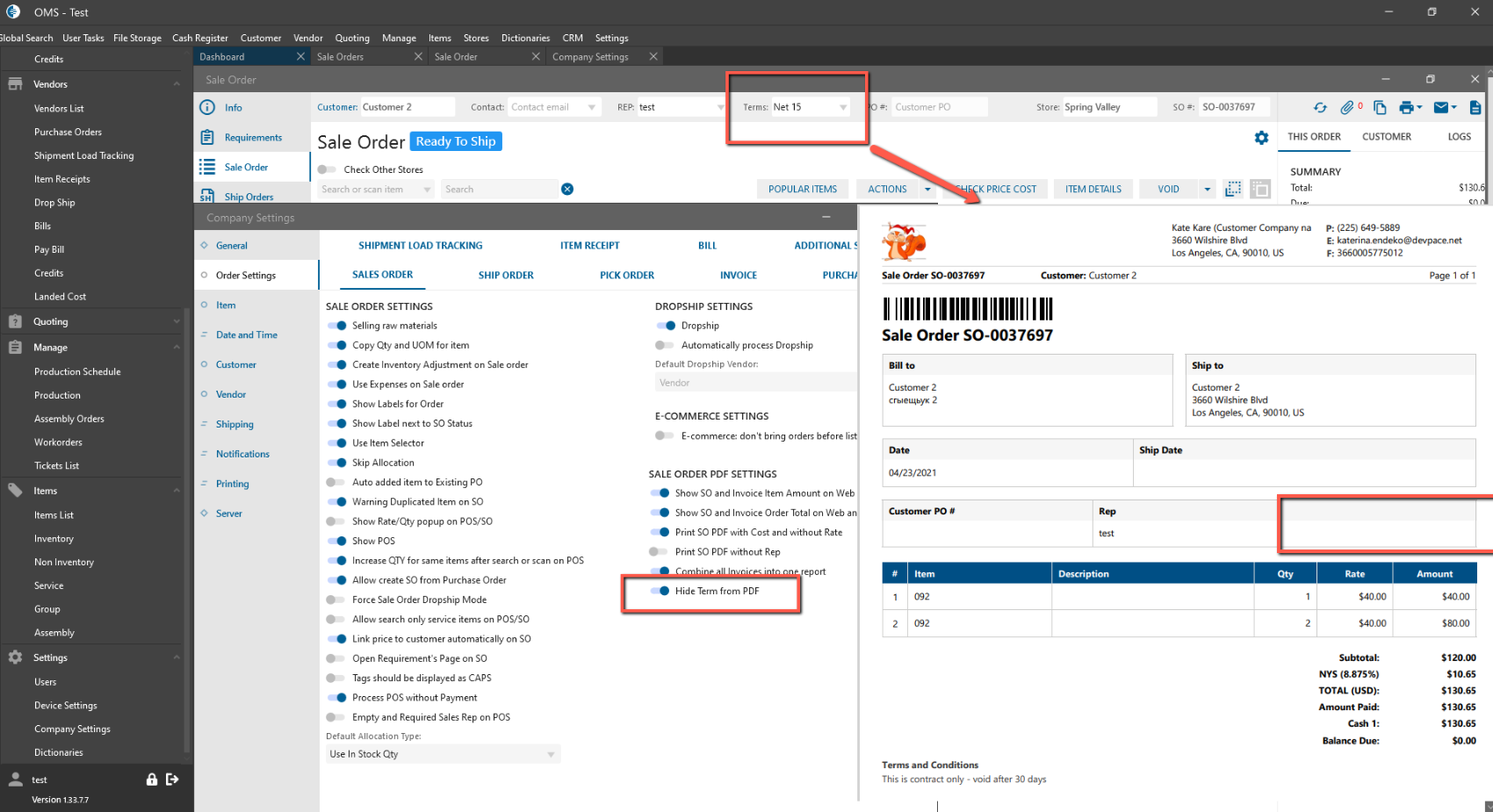Click the lock icon next to test user
The width and height of the screenshot is (1493, 812).
coord(152,780)
